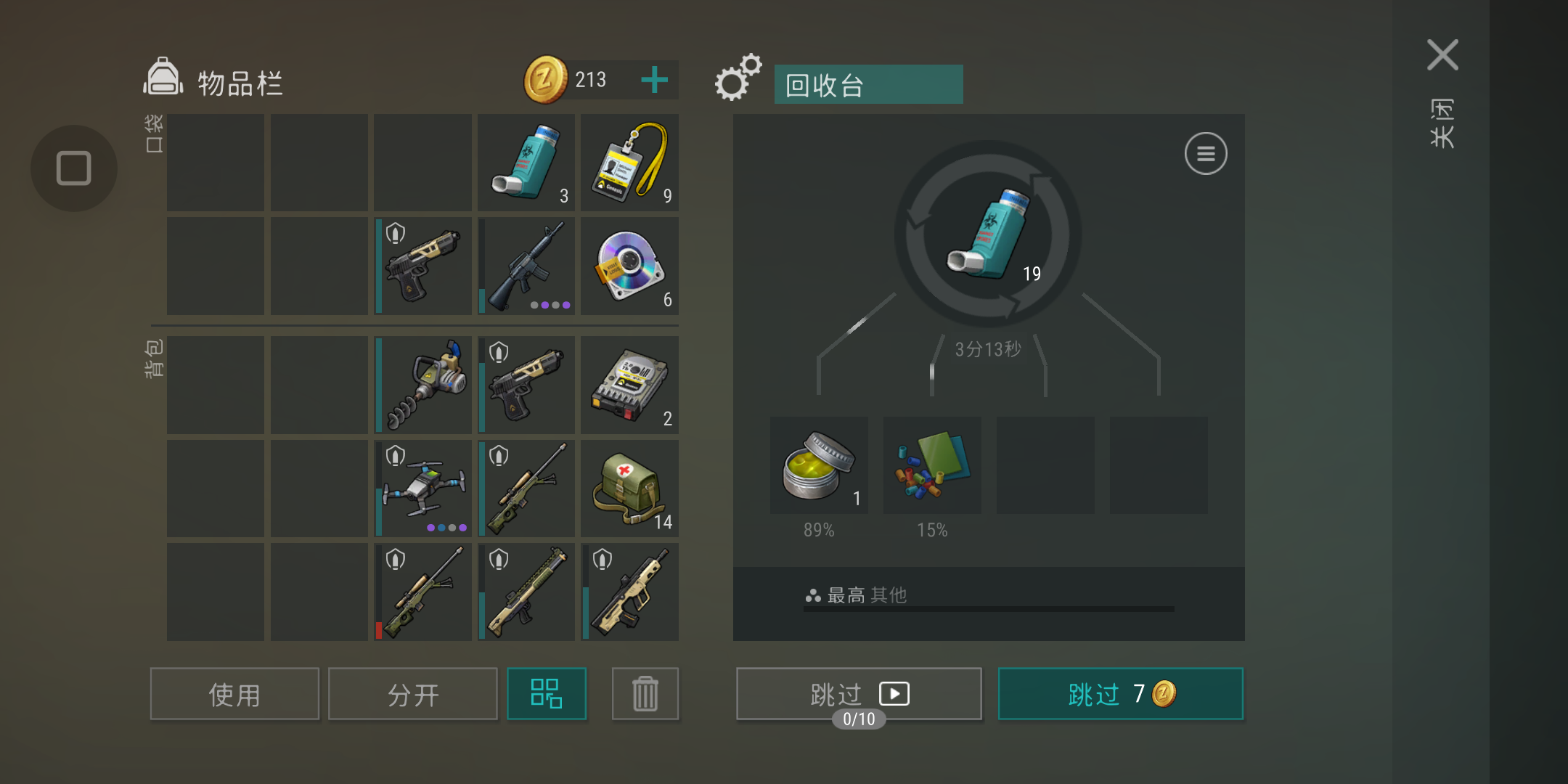
Task: Collect the colored scrap materials output
Action: coord(932,465)
